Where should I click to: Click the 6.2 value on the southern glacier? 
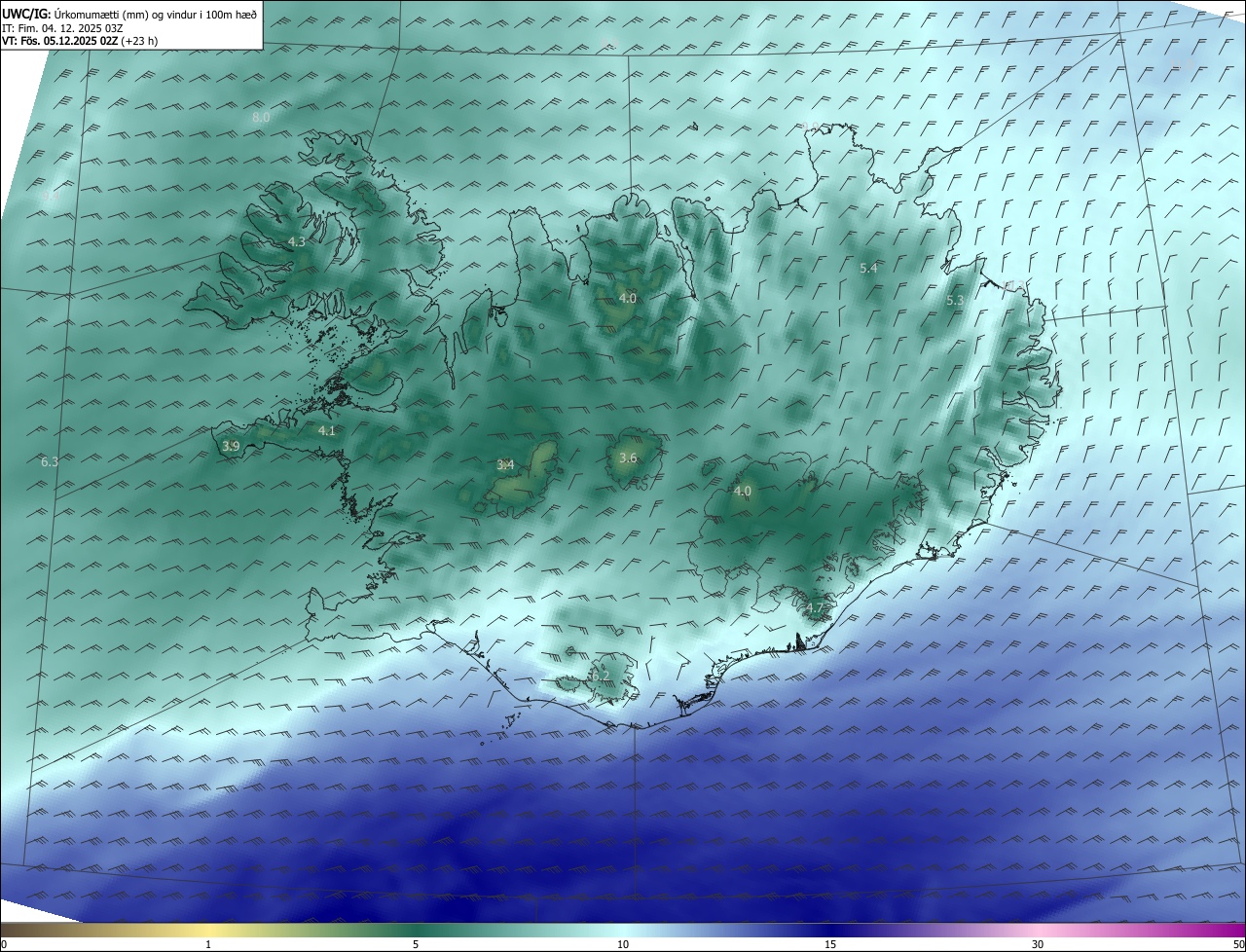[x=601, y=677]
